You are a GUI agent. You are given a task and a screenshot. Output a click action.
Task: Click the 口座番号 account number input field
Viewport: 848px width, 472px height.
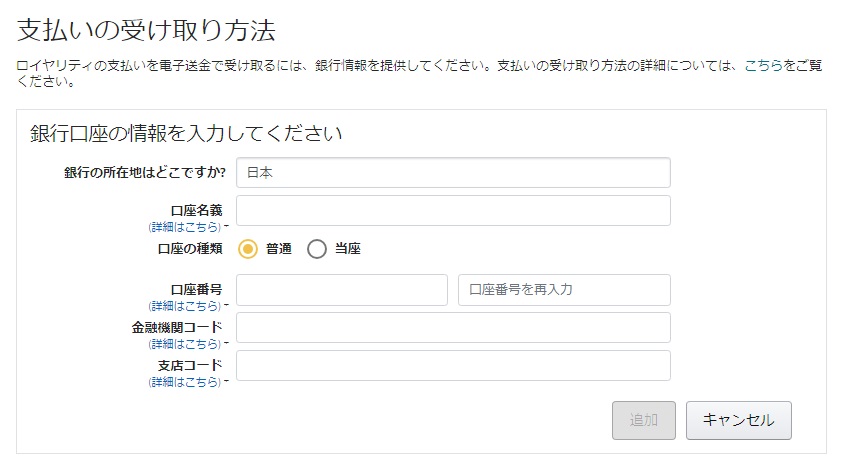[342, 290]
